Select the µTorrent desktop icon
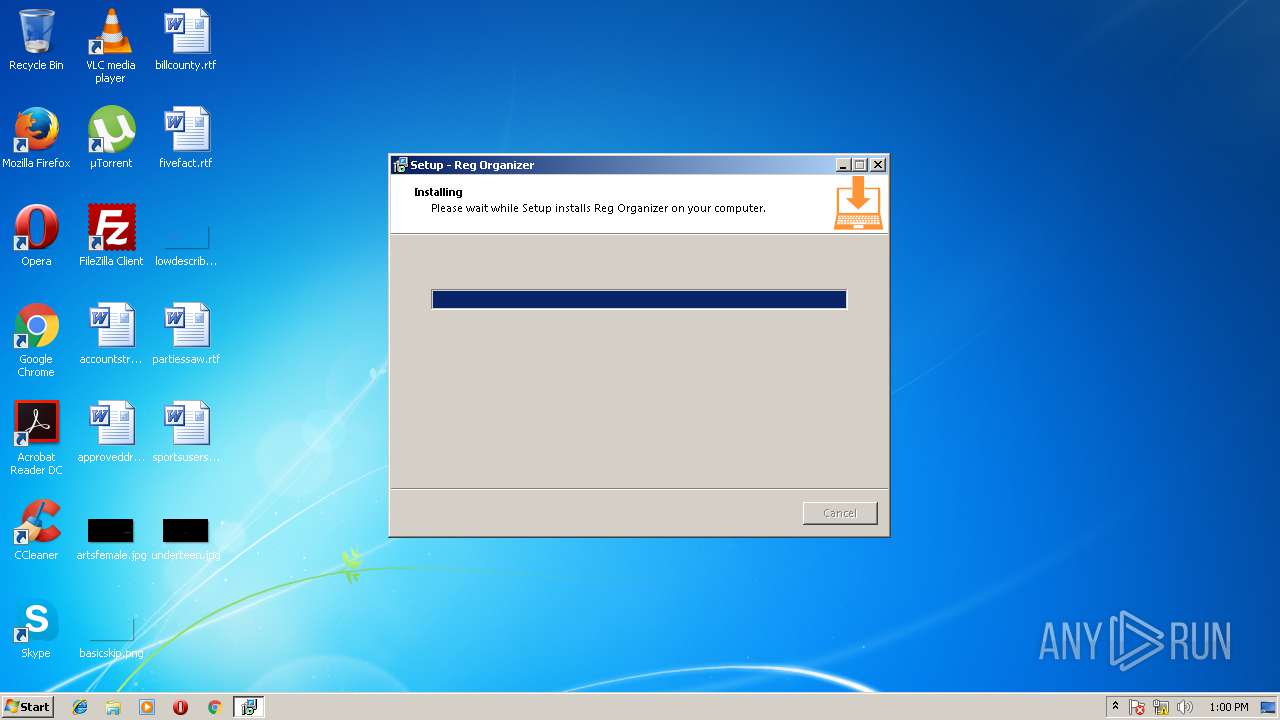Screen dimensions: 1280x720 pos(111,138)
